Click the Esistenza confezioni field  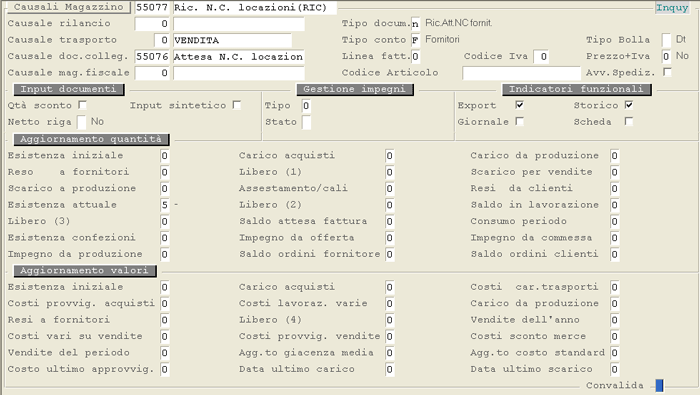[165, 238]
